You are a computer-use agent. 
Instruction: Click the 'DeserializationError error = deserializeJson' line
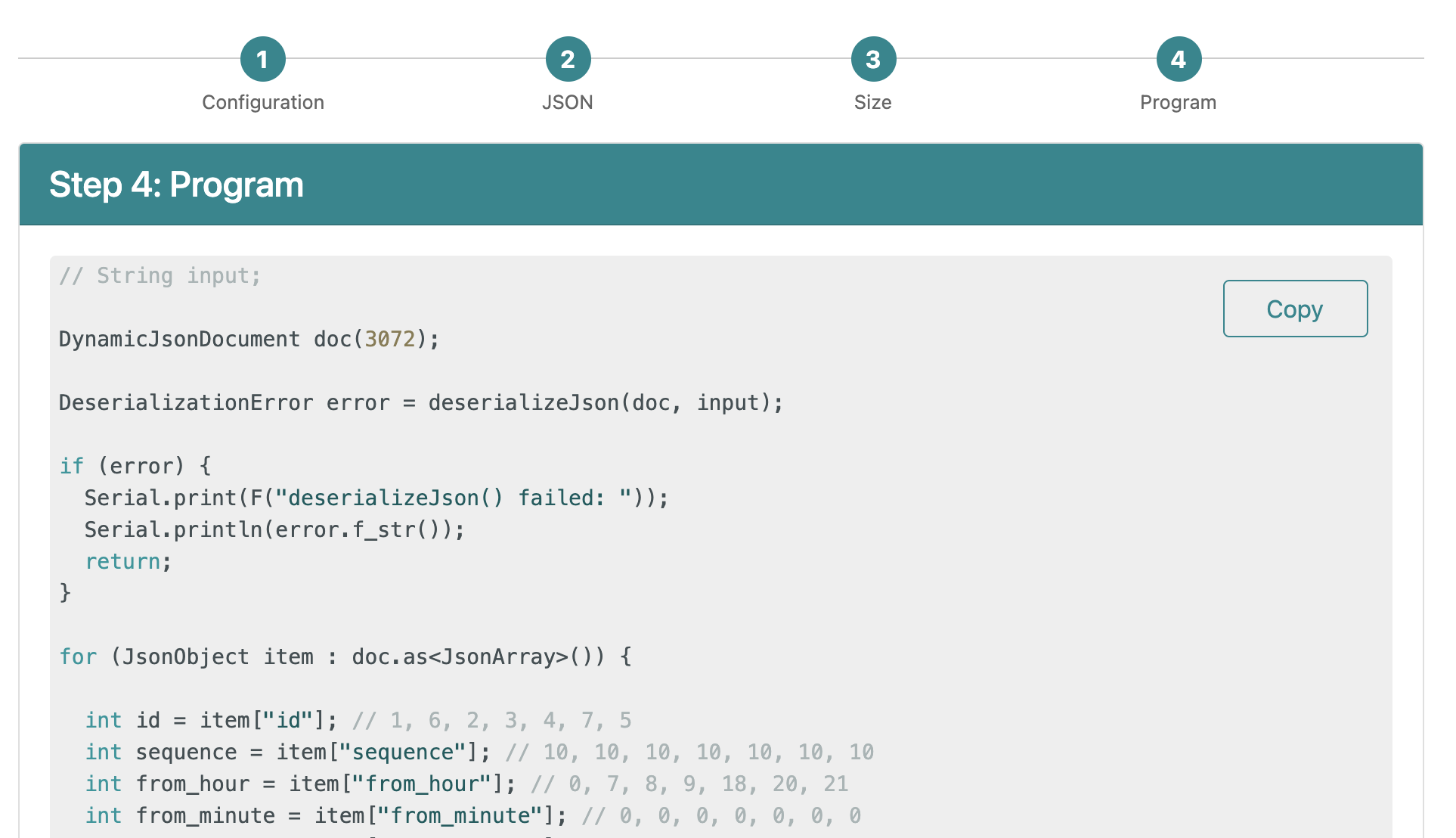pos(421,402)
